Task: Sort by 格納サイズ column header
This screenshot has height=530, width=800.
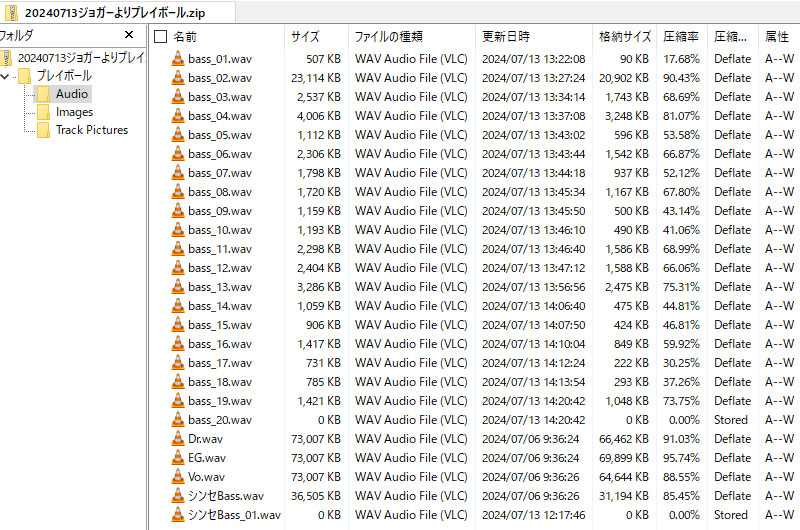Action: [624, 37]
